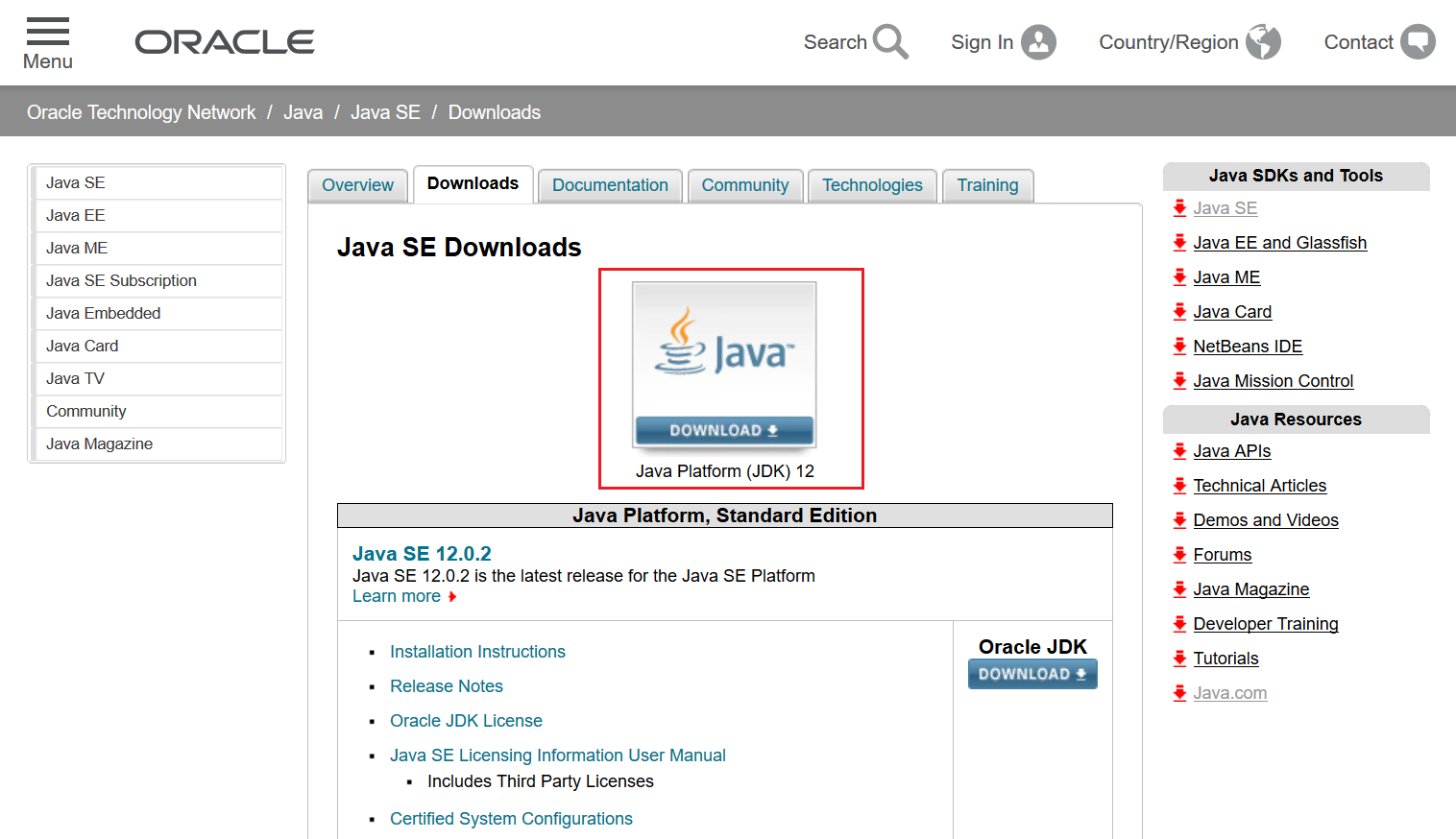
Task: Open Java Magazine link in Java Resources
Action: 1251,589
